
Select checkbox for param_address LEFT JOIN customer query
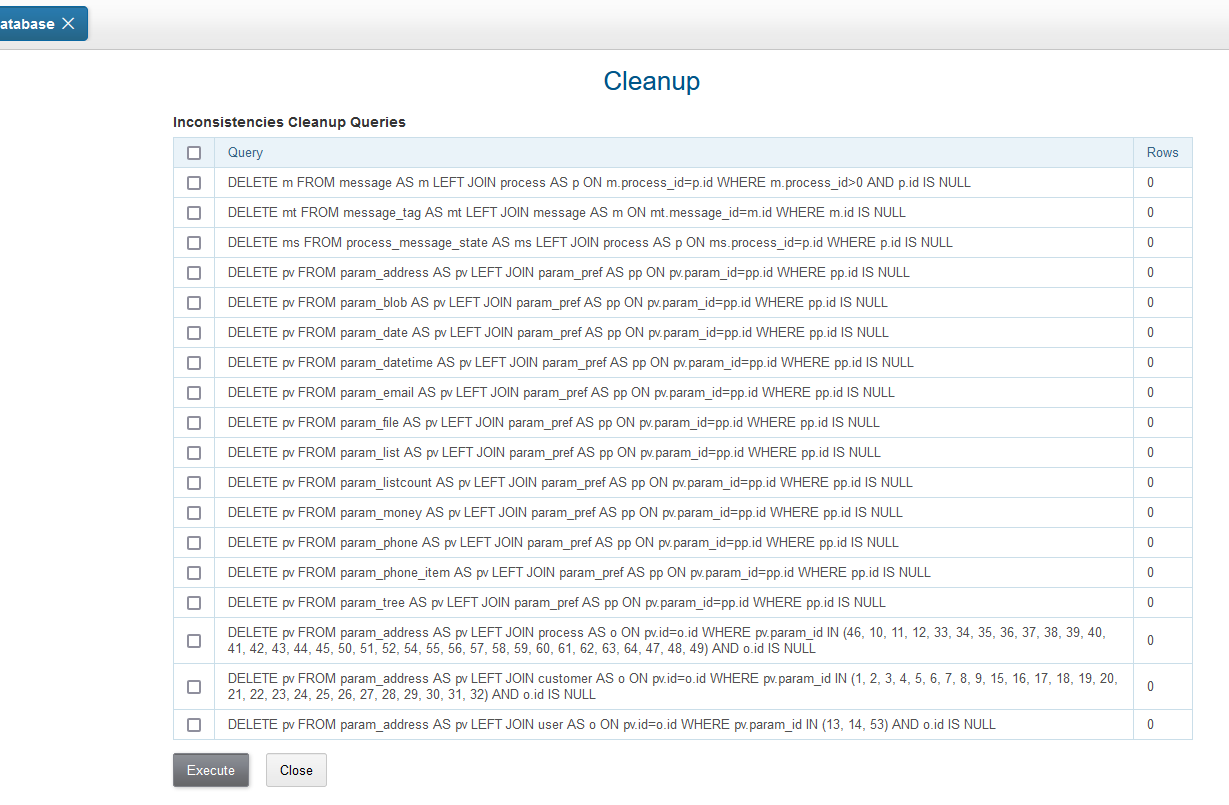(x=194, y=687)
